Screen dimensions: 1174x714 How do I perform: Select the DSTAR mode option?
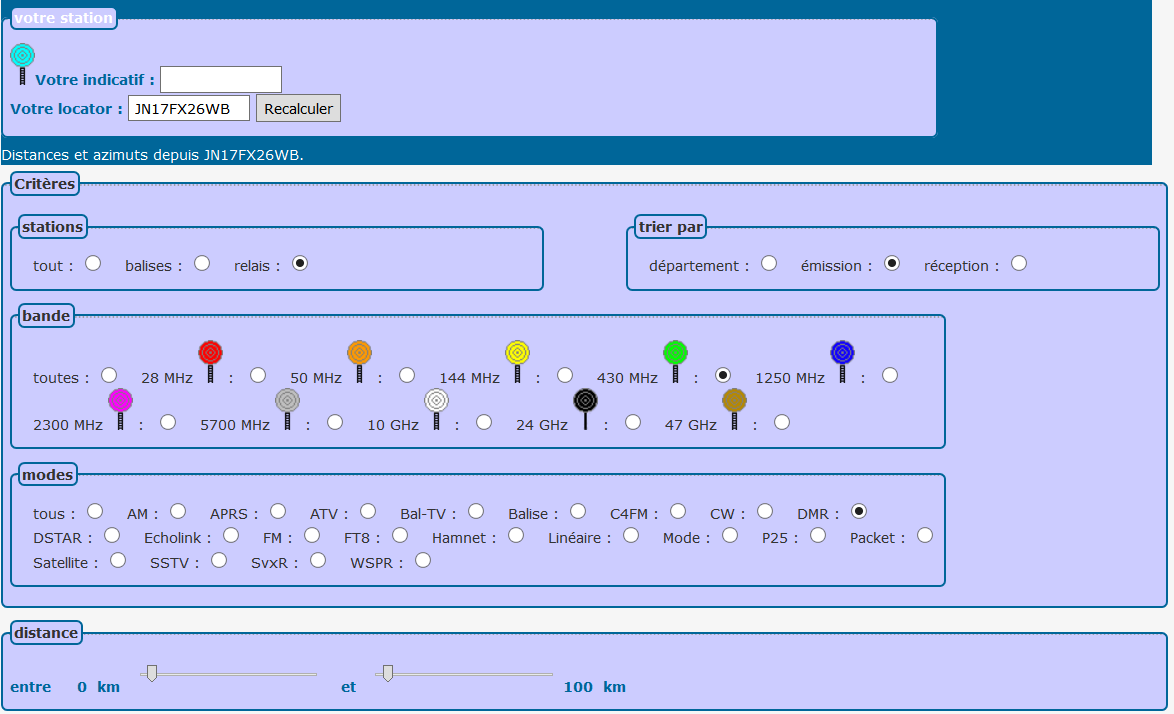coord(112,535)
